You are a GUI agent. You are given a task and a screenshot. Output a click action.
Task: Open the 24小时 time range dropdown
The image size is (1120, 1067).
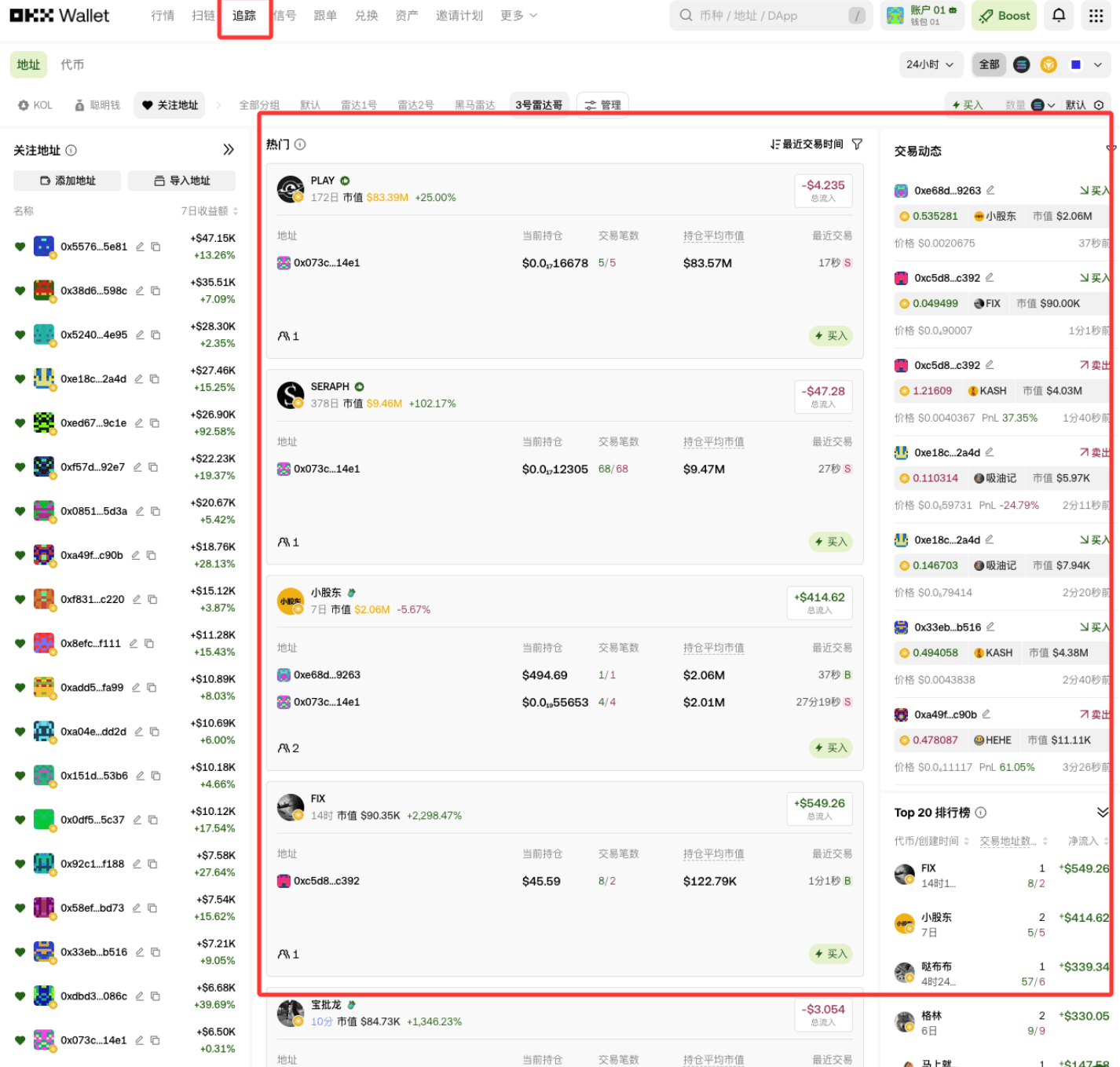(x=930, y=65)
